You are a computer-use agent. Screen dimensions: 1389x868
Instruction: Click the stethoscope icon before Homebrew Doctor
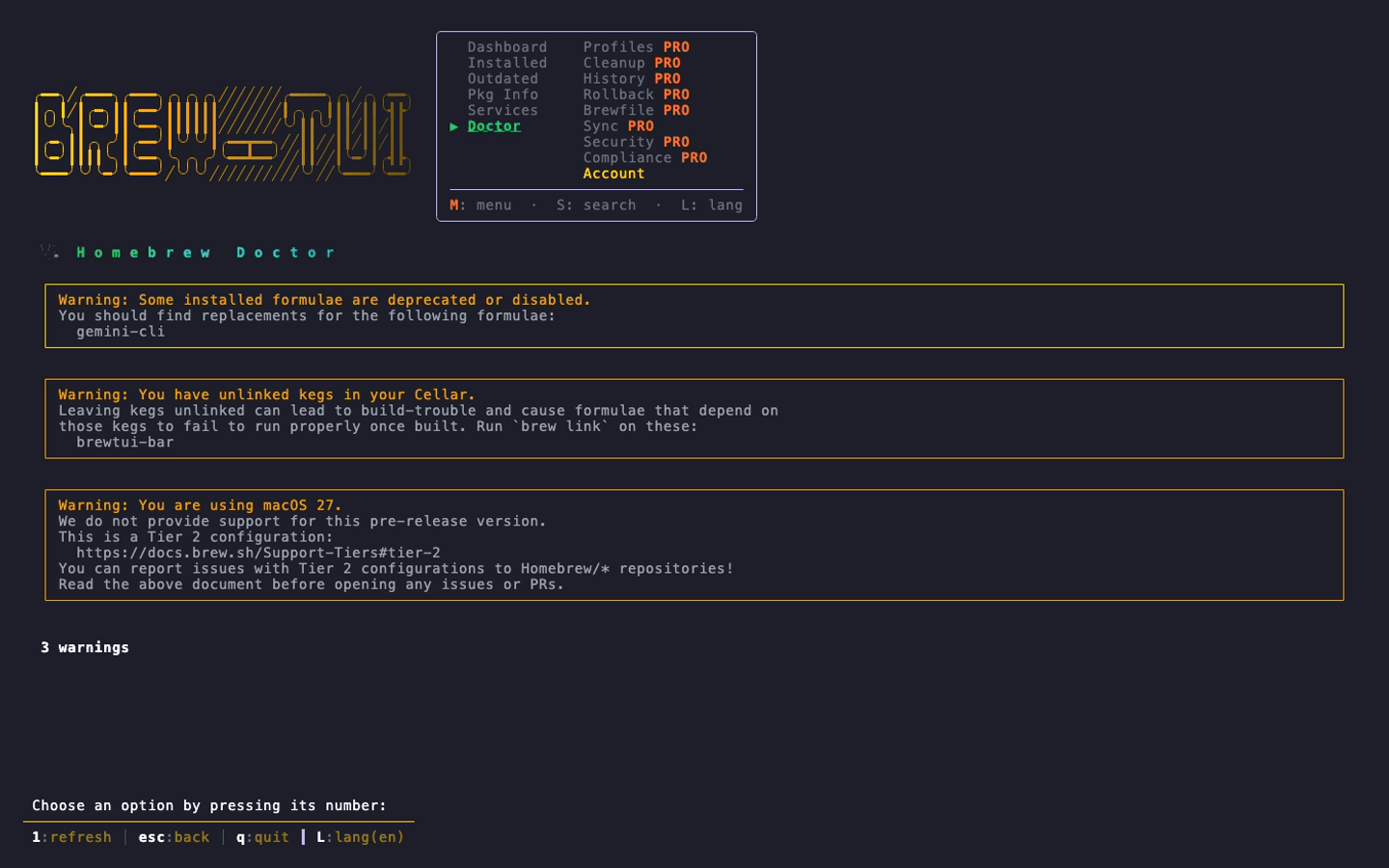48,253
